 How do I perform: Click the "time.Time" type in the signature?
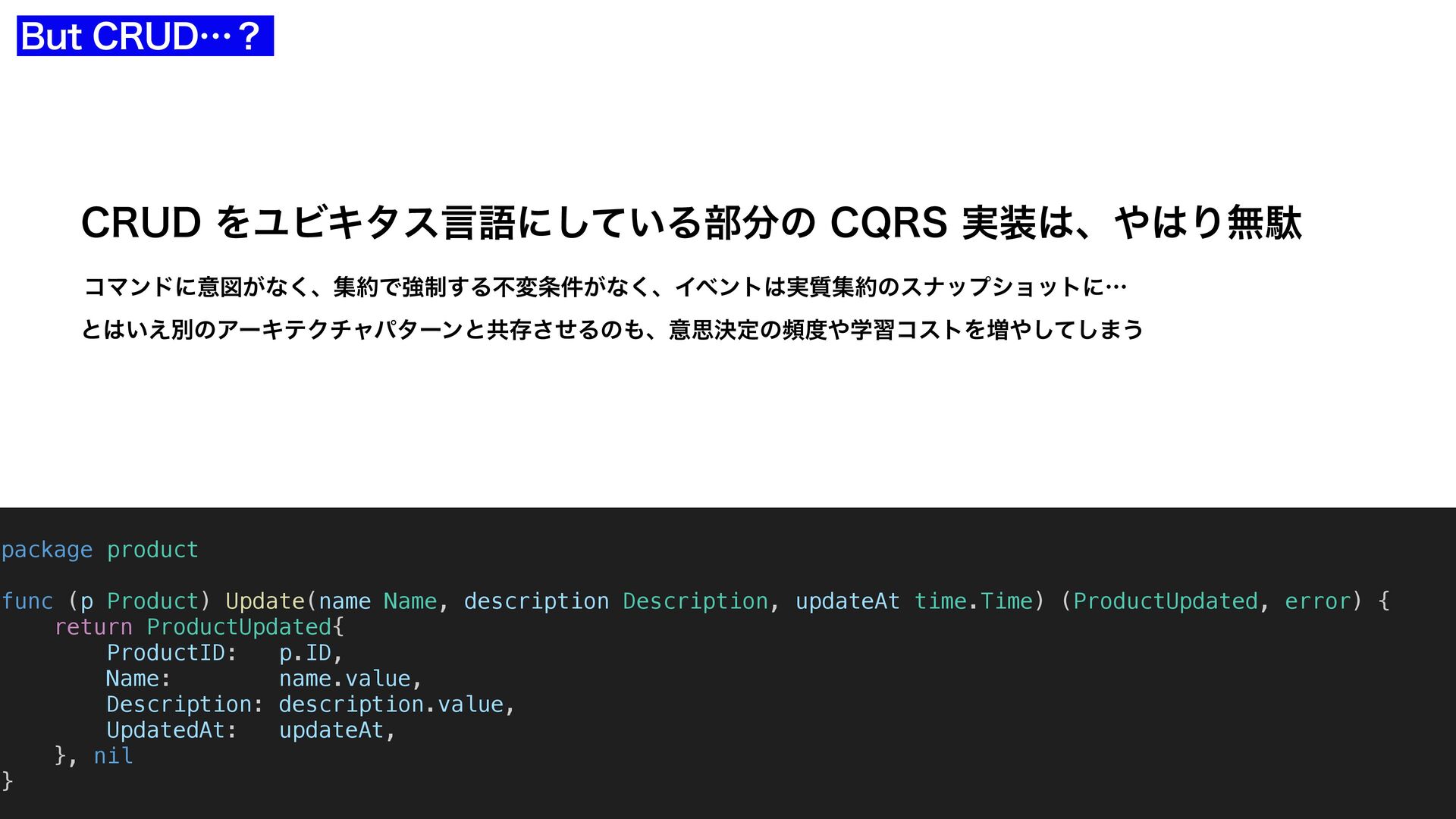click(973, 601)
